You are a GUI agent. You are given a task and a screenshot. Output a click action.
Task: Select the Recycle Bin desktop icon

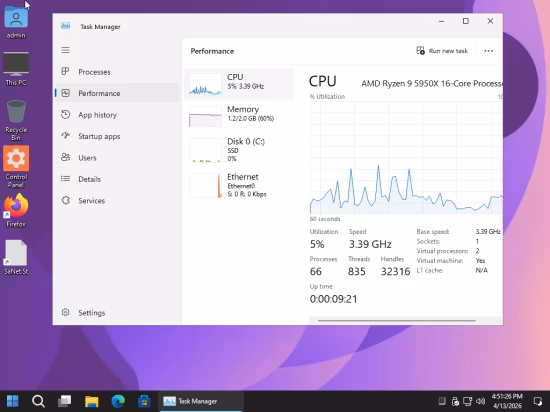click(16, 120)
